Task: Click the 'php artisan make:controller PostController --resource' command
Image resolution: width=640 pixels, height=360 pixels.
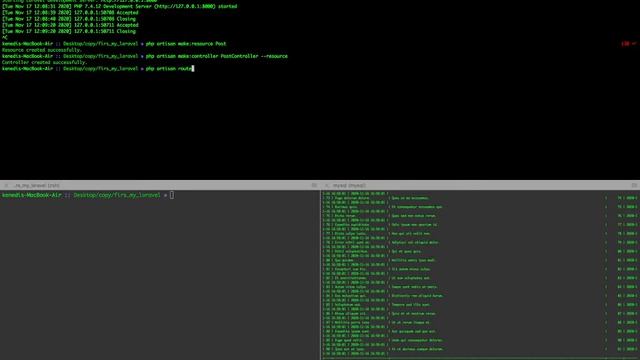Action: point(217,56)
